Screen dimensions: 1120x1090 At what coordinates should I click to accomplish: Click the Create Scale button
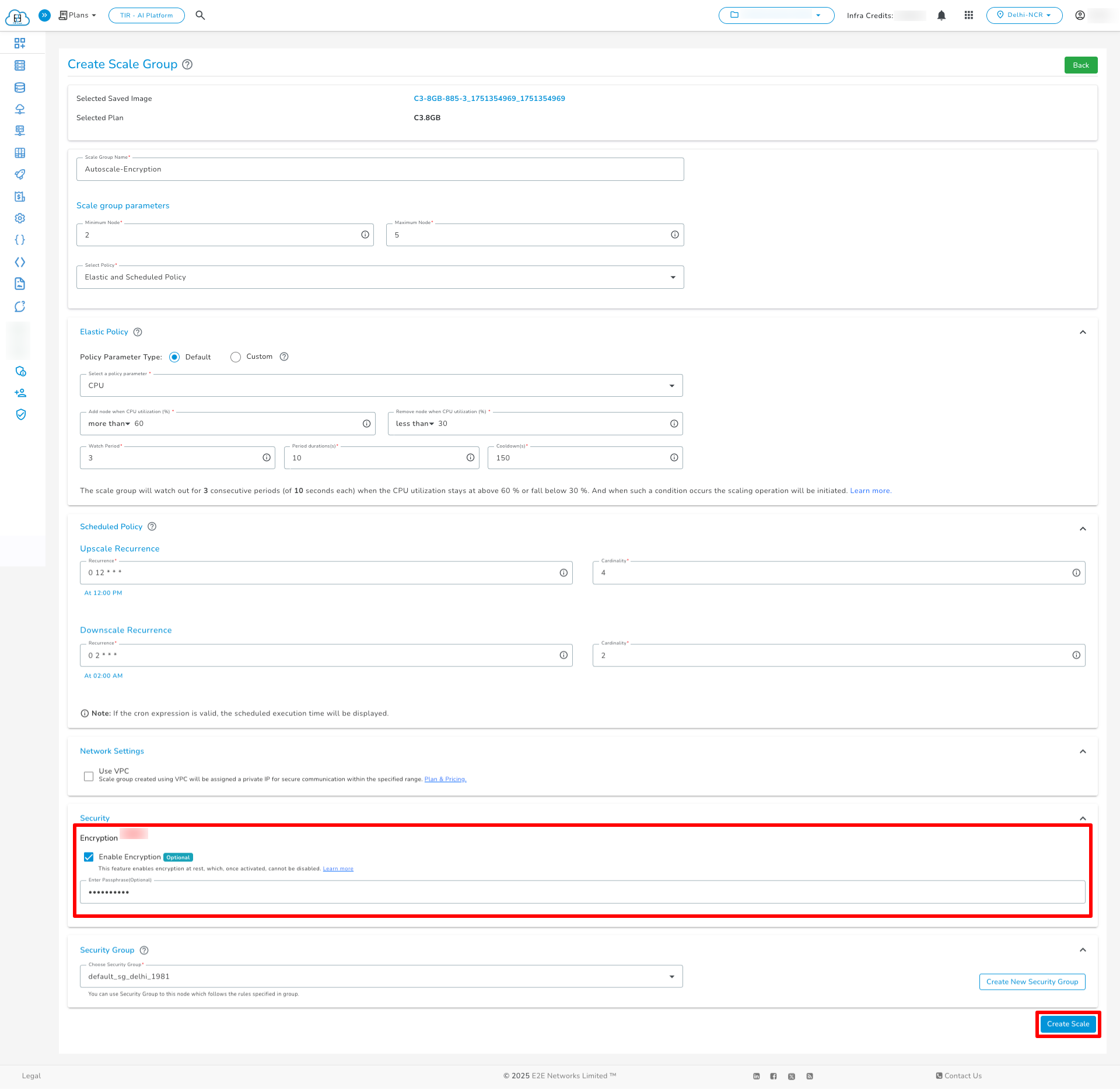[1067, 1023]
